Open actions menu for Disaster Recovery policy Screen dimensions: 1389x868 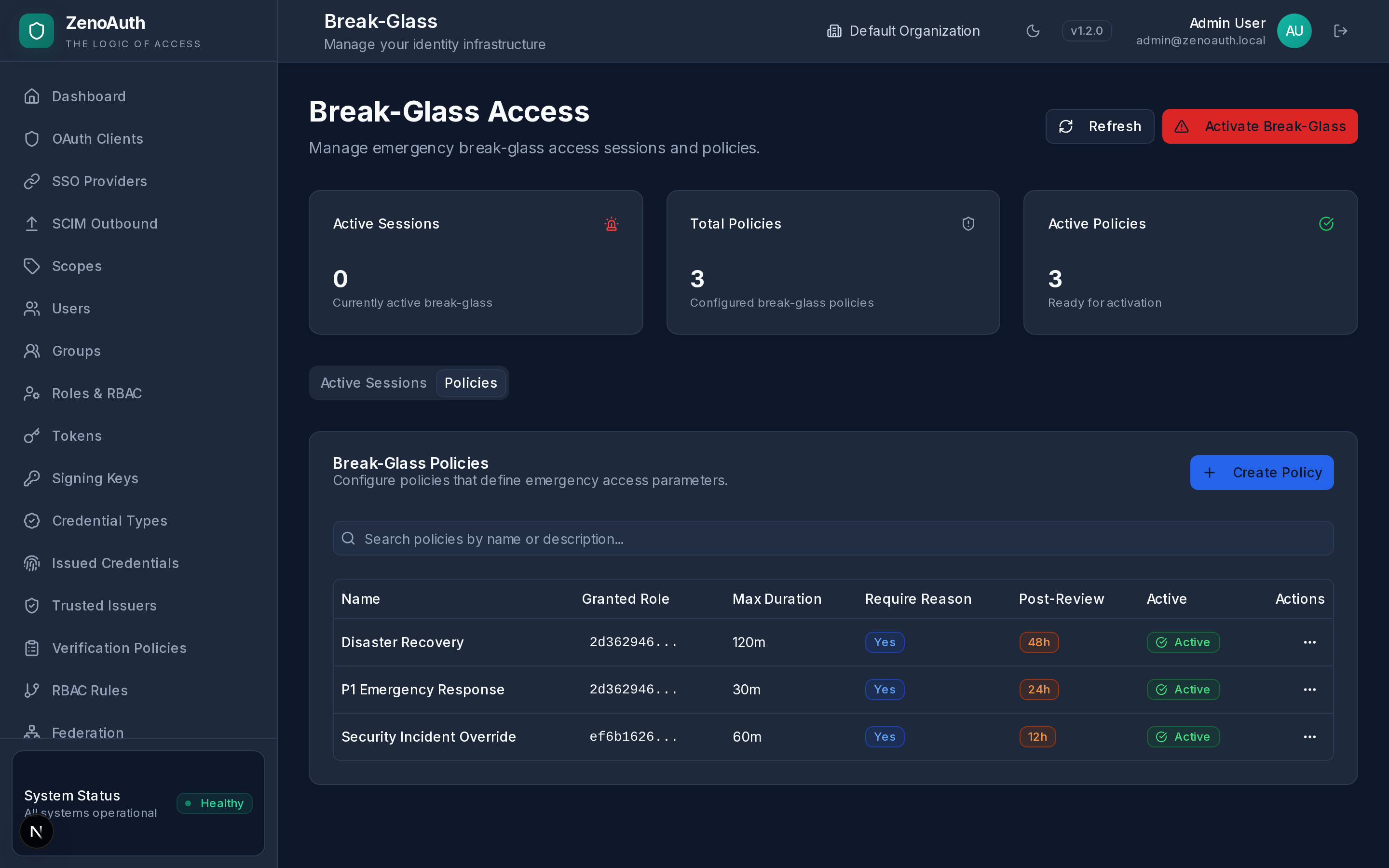pos(1310,642)
